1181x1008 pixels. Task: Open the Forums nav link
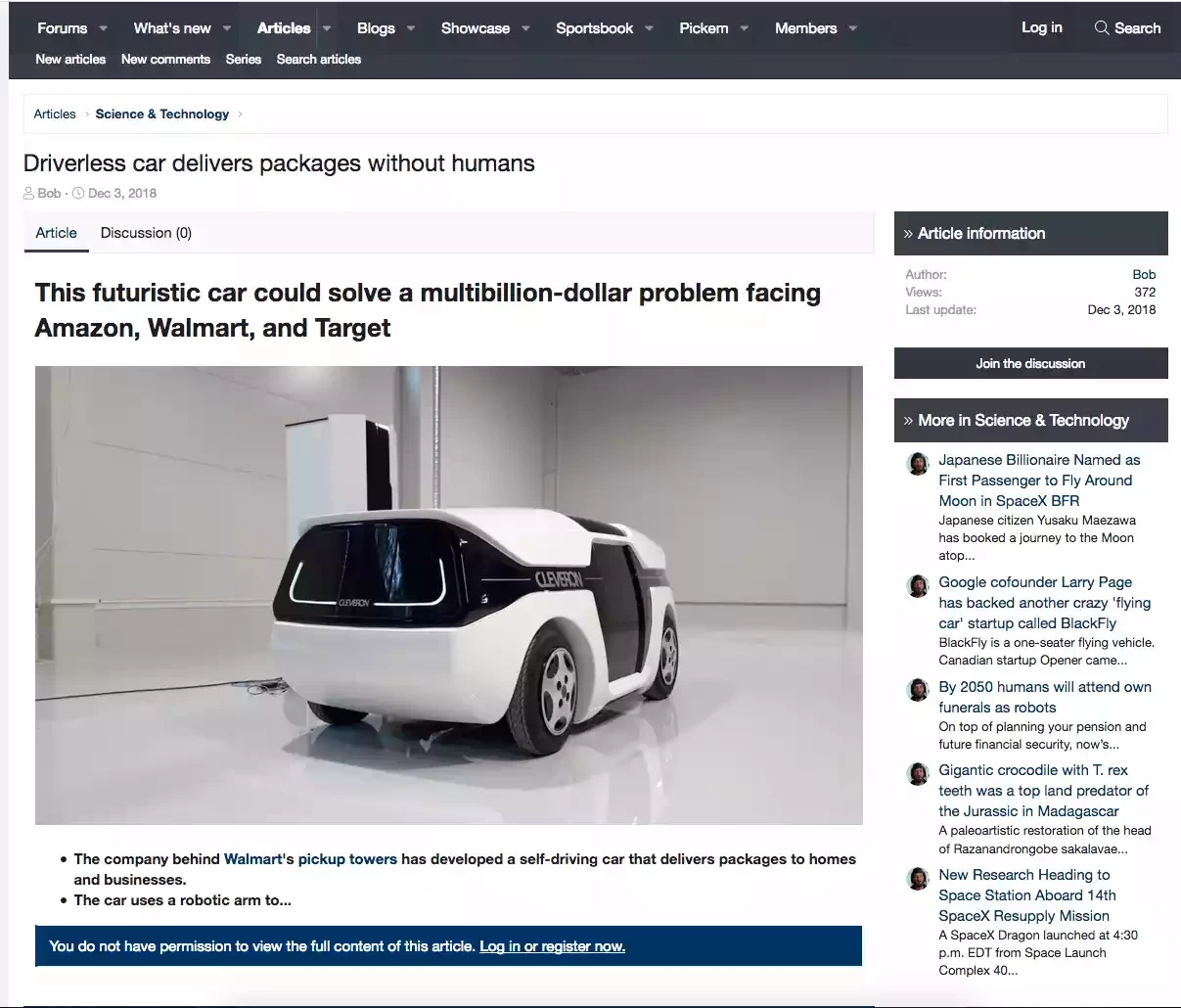point(62,28)
